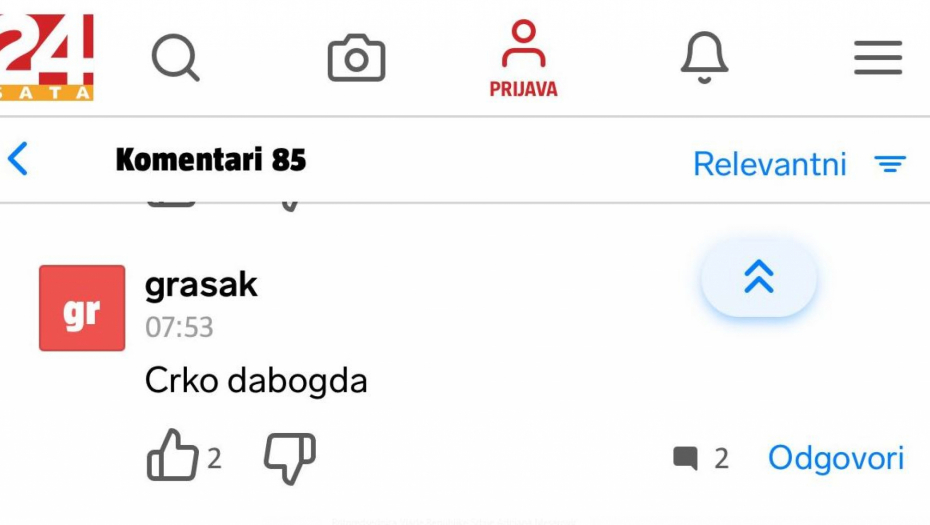
Task: Click the reply bubble icon
Action: tap(685, 458)
